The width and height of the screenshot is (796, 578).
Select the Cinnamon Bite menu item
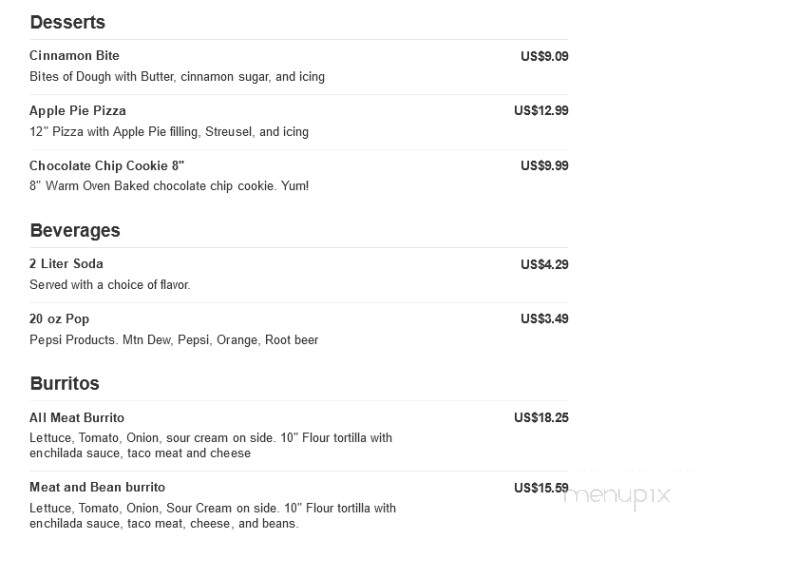click(74, 55)
